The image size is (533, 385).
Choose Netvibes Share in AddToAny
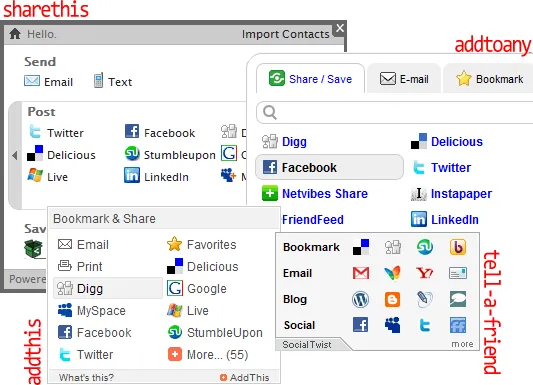coord(315,193)
